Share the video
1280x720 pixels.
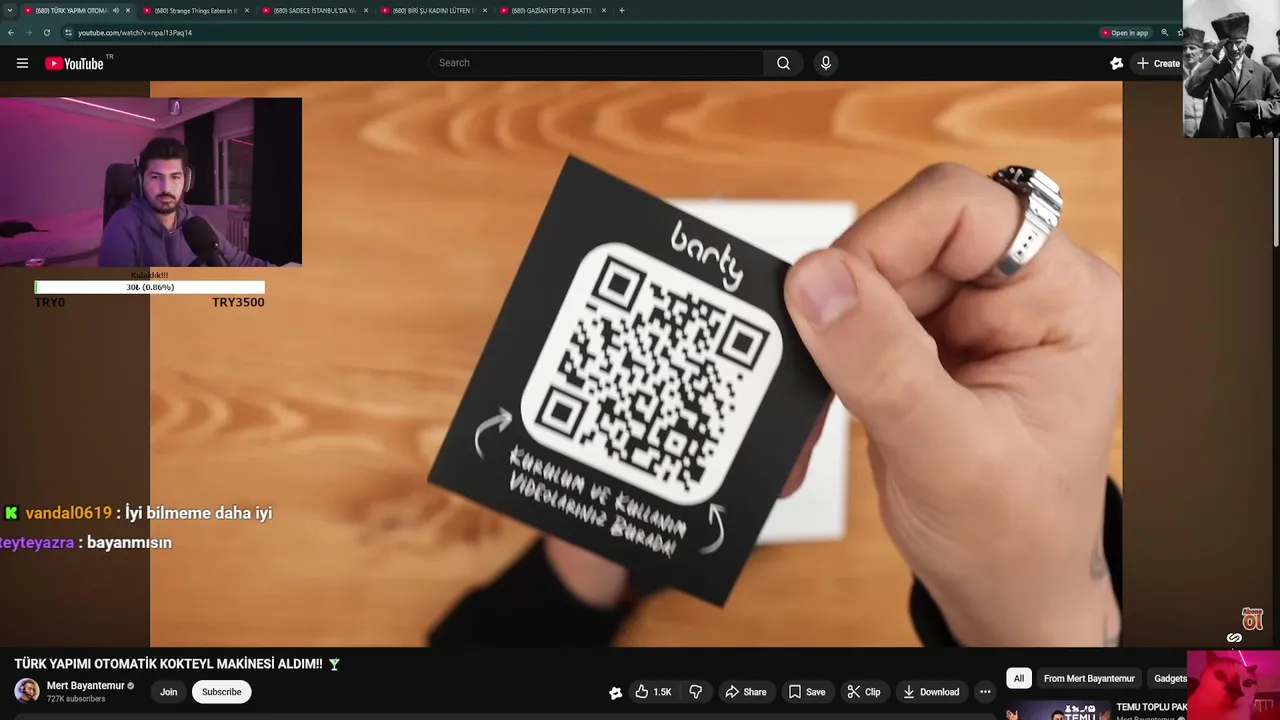click(746, 692)
